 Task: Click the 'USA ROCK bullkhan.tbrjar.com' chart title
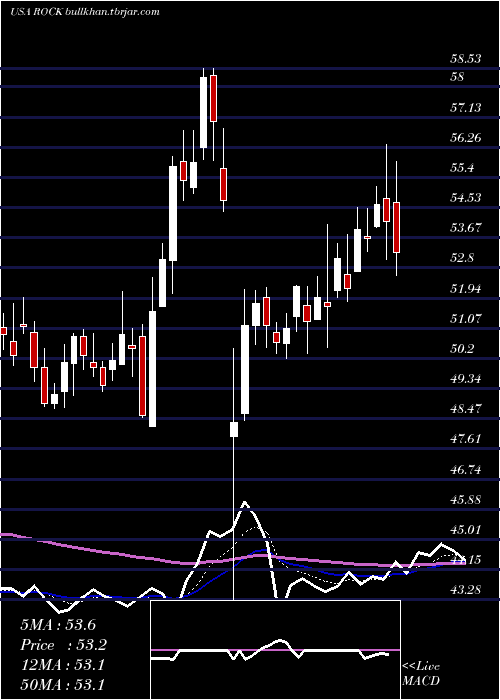click(85, 12)
